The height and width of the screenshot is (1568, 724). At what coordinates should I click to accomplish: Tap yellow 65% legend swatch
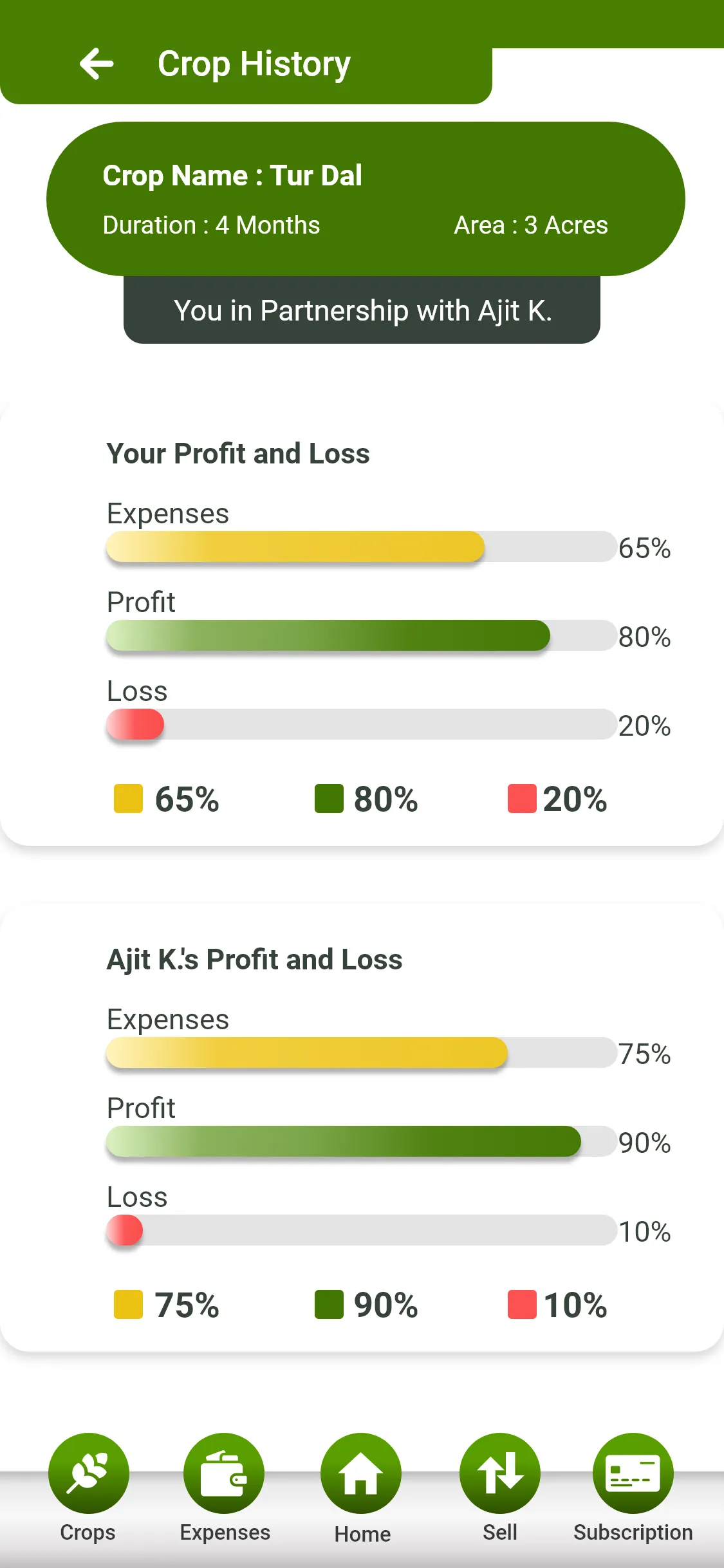(128, 799)
